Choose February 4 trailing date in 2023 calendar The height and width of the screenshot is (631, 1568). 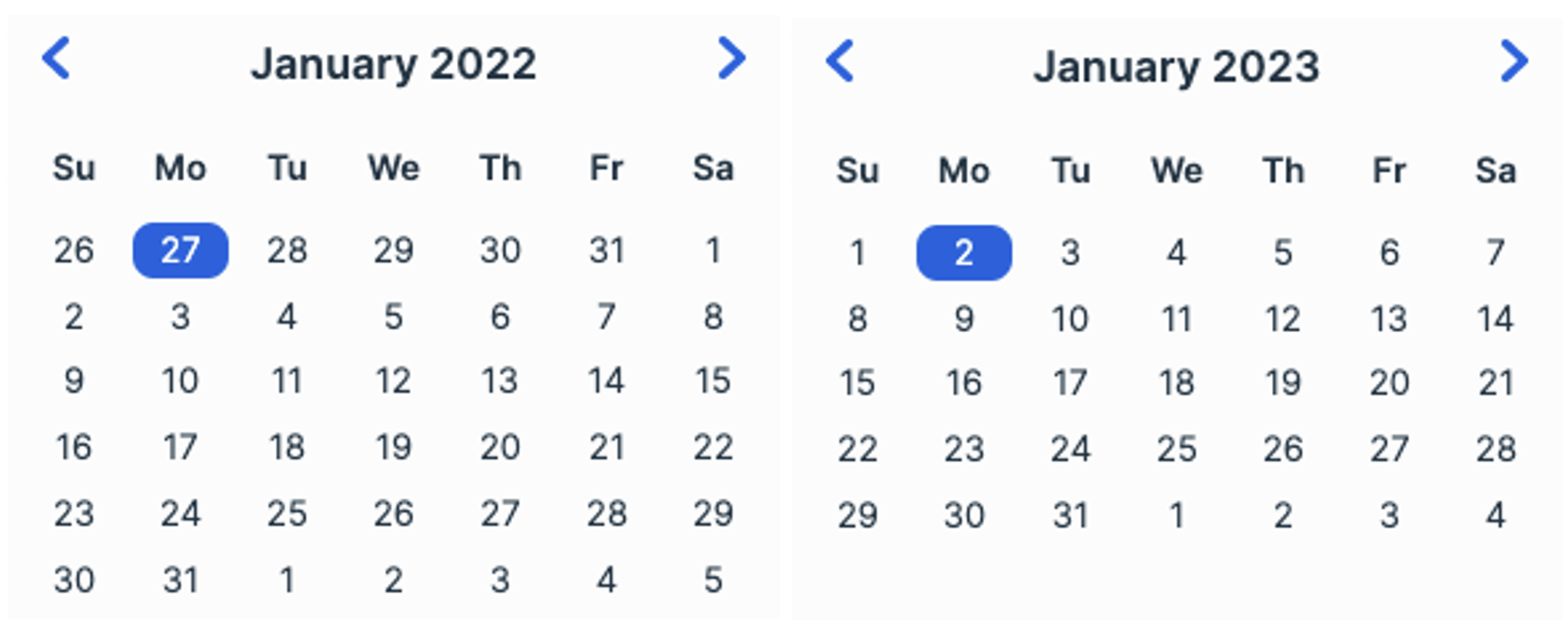1495,516
